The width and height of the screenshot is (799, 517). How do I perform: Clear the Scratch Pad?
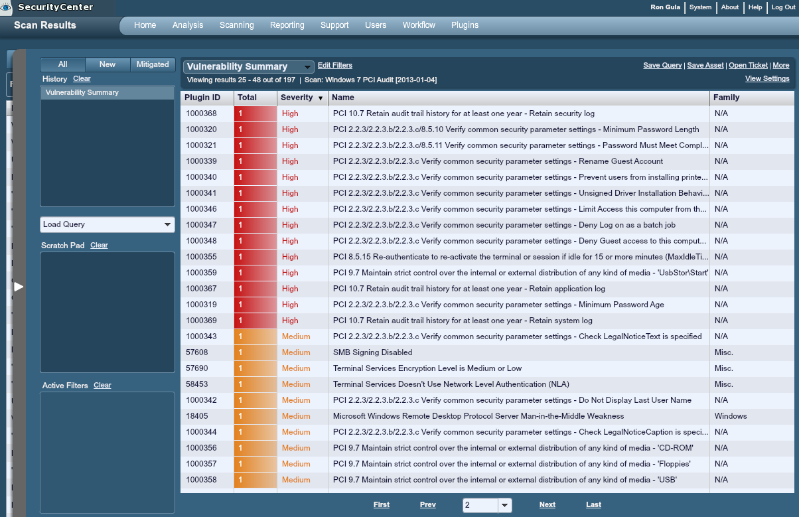click(x=99, y=245)
